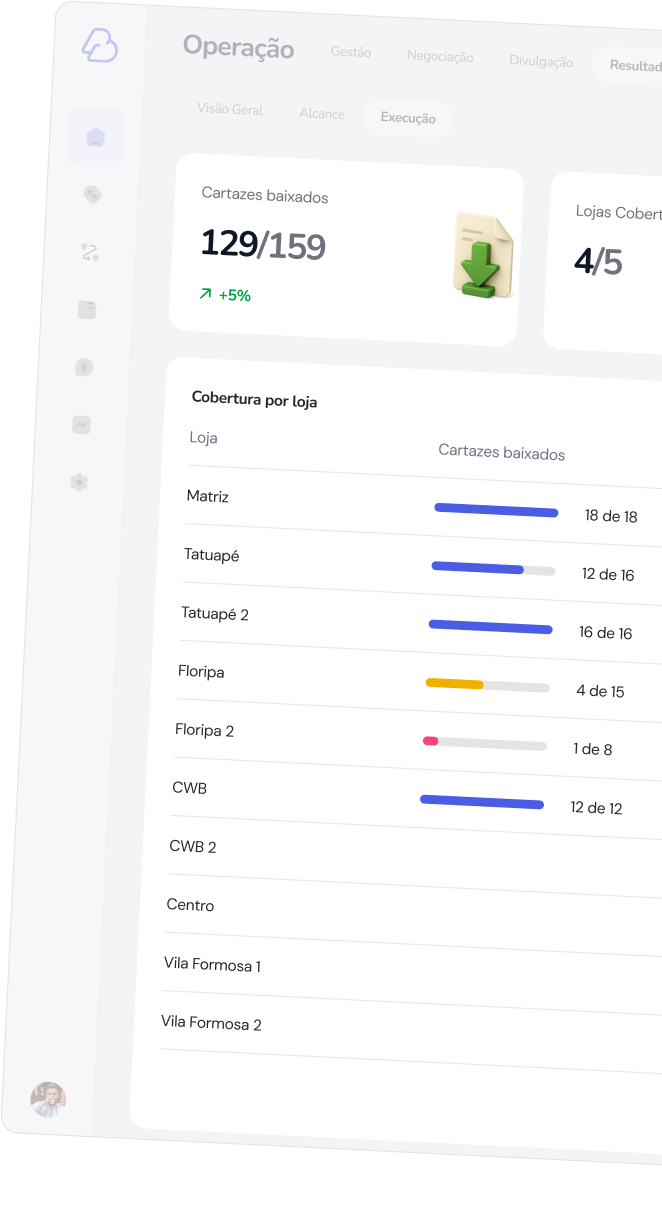Click the Cobertura por loja heading
This screenshot has height=1212, width=662.
(x=254, y=400)
